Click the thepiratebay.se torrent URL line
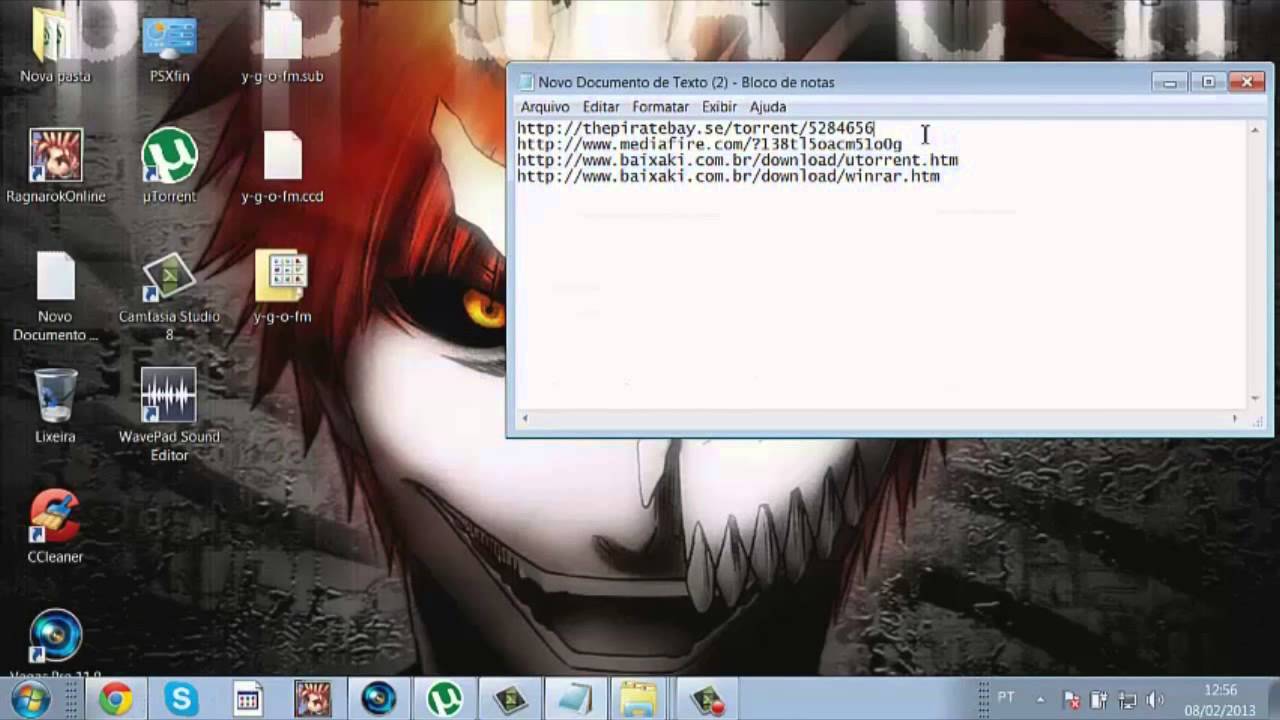Viewport: 1280px width, 720px height. coord(695,128)
